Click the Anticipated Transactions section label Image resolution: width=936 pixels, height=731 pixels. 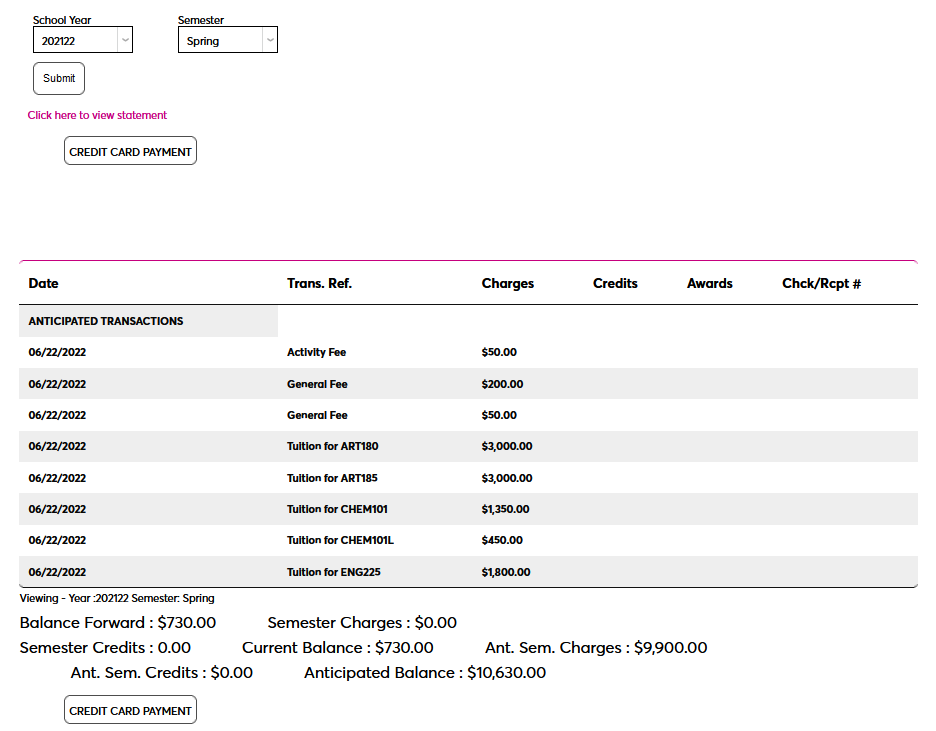106,322
